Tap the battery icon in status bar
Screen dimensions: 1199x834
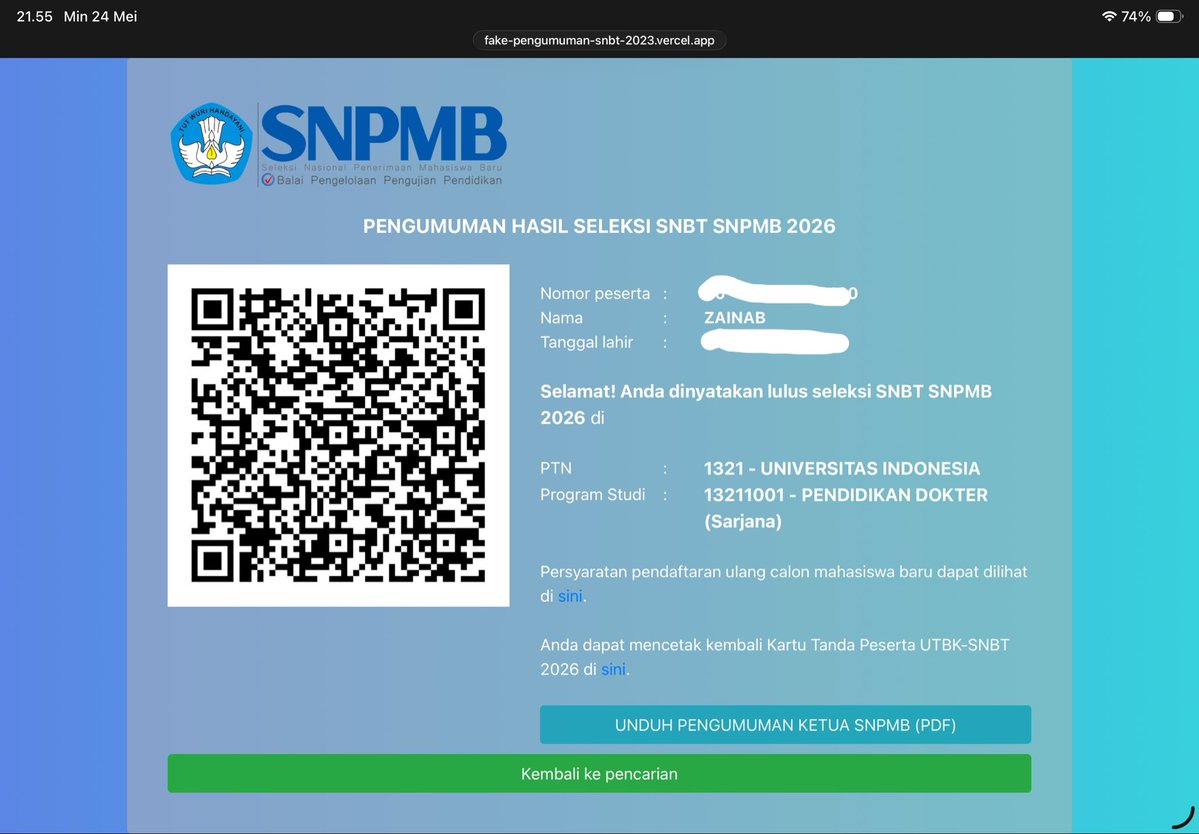click(1169, 16)
